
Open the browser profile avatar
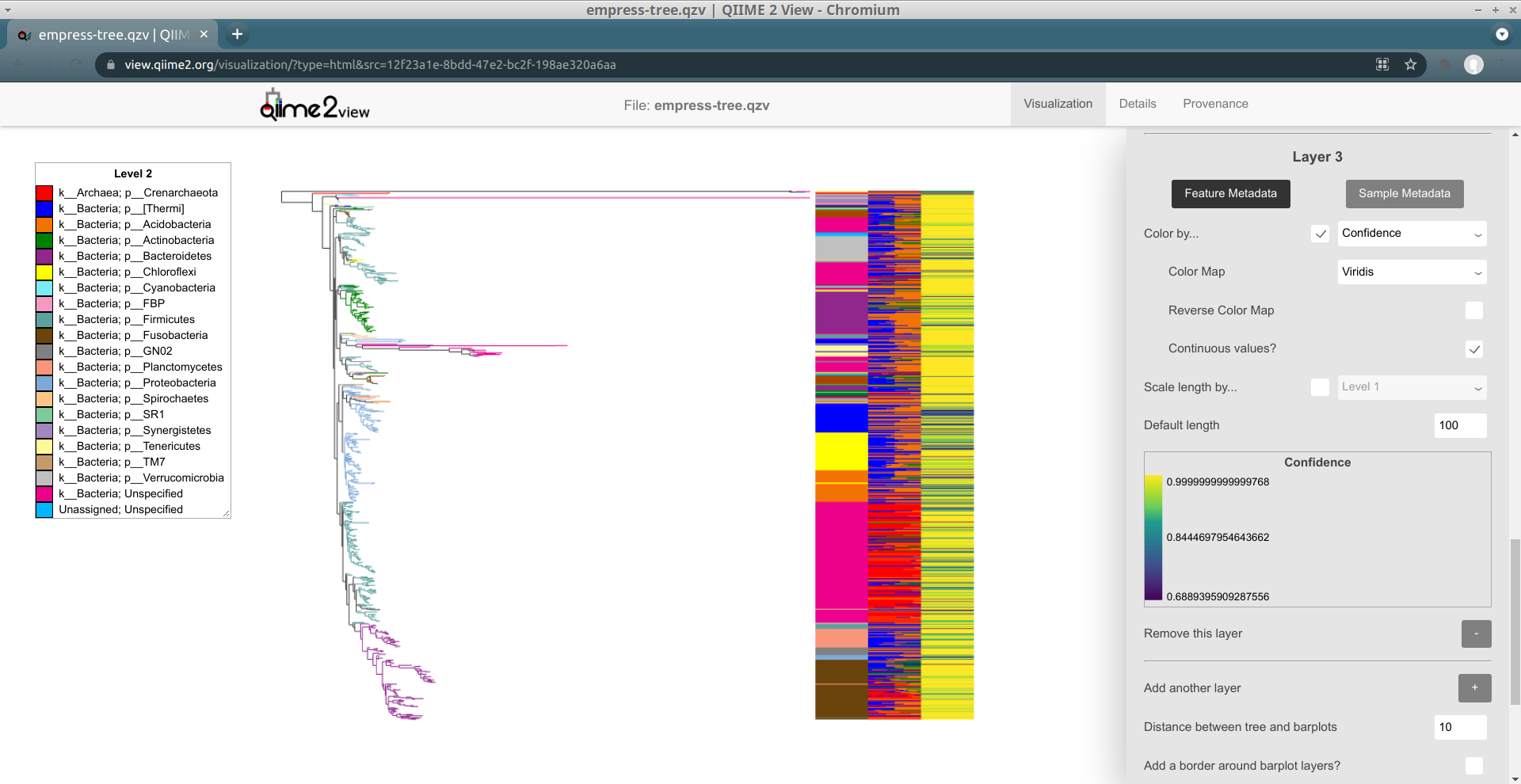click(1474, 65)
